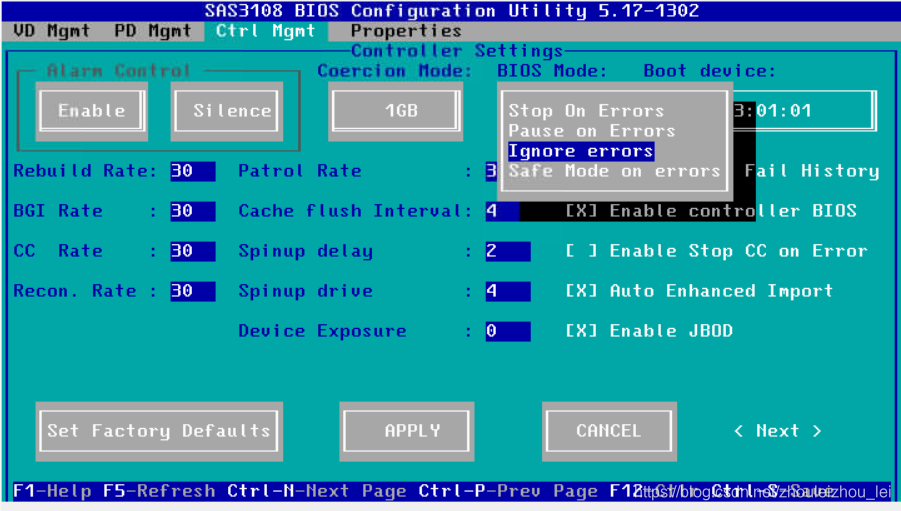Screen dimensions: 901x511
Task: Edit the Spinup drive value field
Action: coord(508,291)
